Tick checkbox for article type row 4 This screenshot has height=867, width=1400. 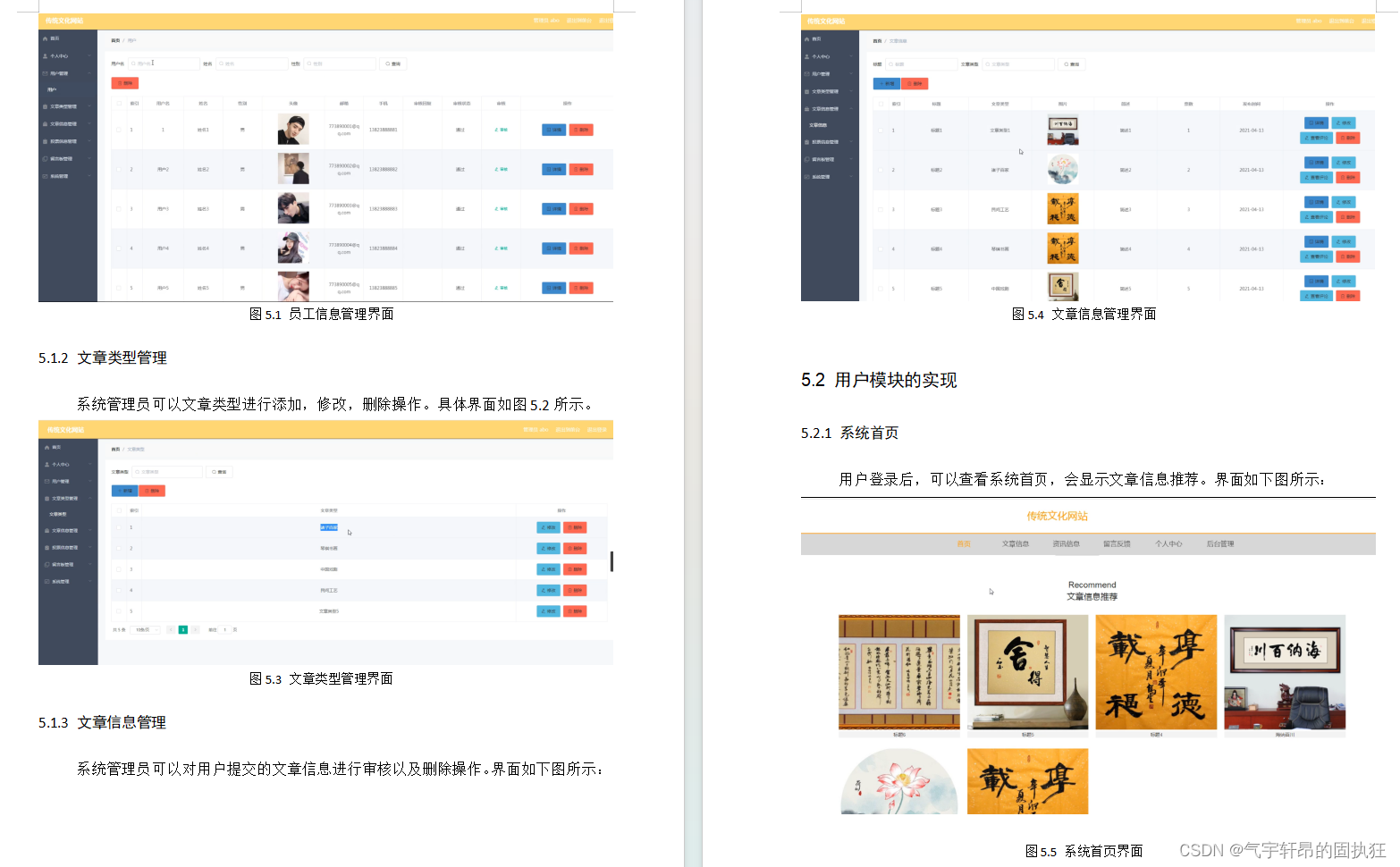click(x=119, y=590)
